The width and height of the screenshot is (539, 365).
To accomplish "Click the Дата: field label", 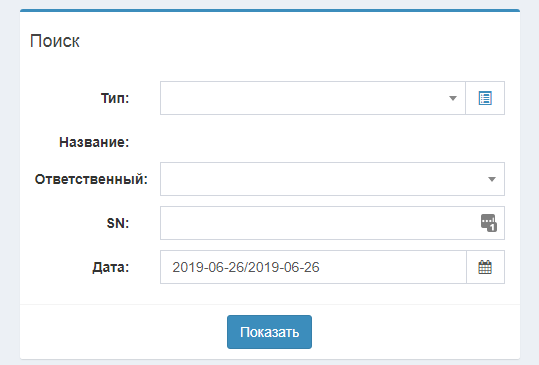I will (111, 267).
